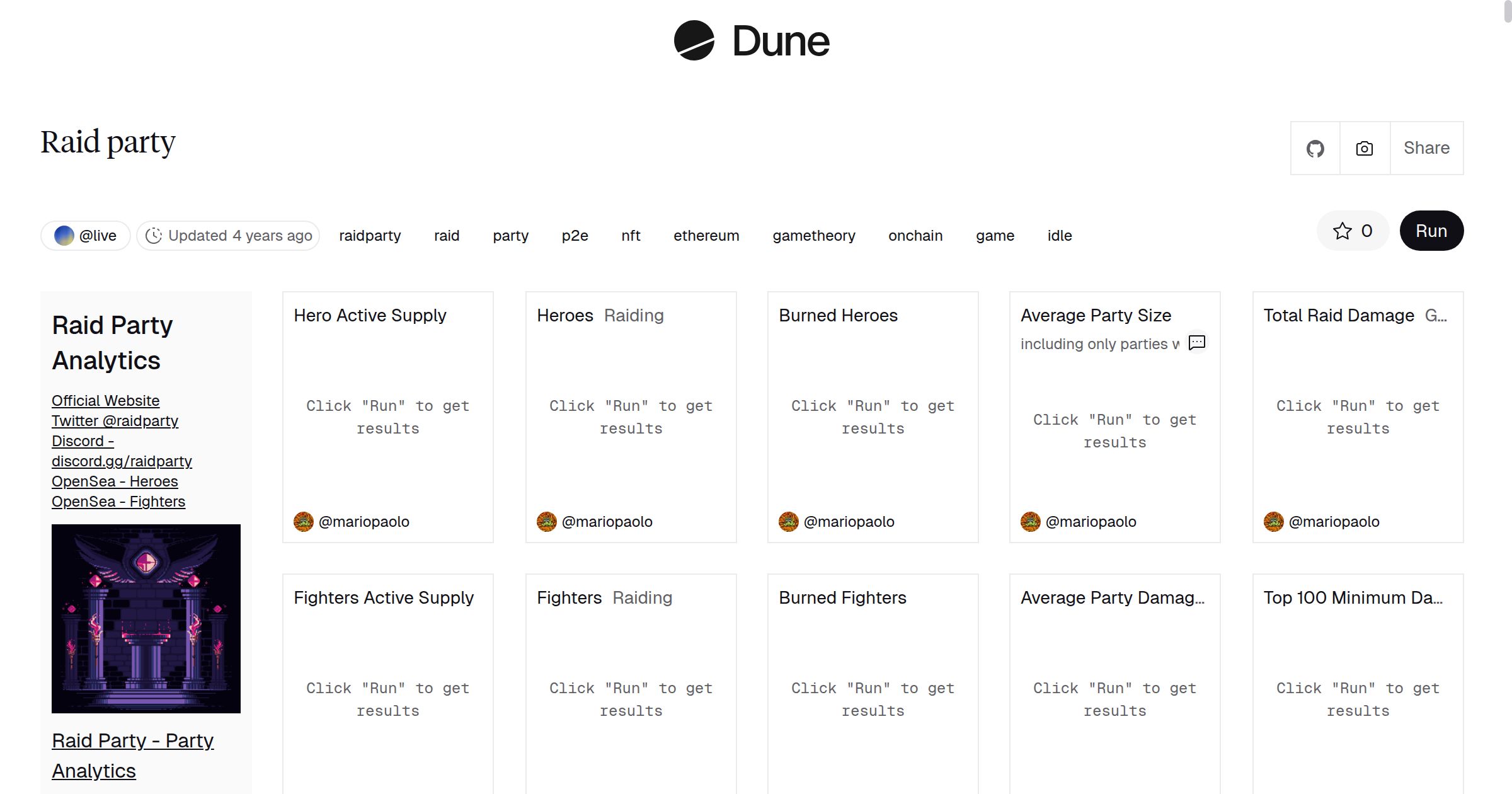
Task: Click the Dune logo
Action: 752,41
